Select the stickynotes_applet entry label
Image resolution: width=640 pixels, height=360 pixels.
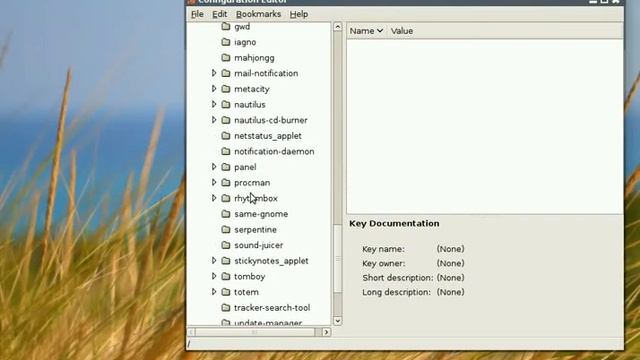pos(271,261)
